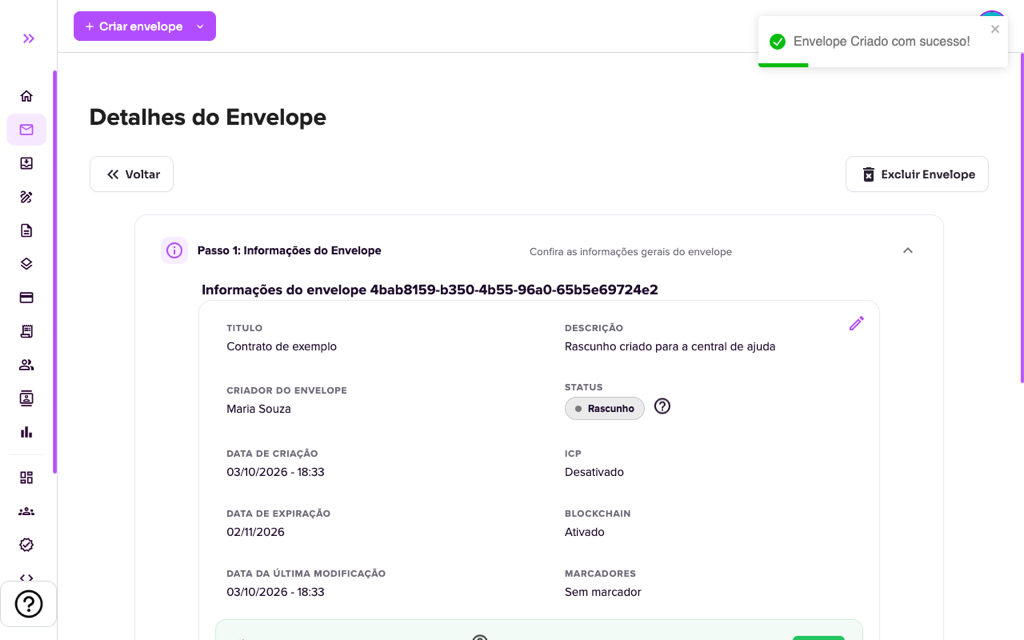Click the Envelope Criado com sucesso message

(882, 42)
